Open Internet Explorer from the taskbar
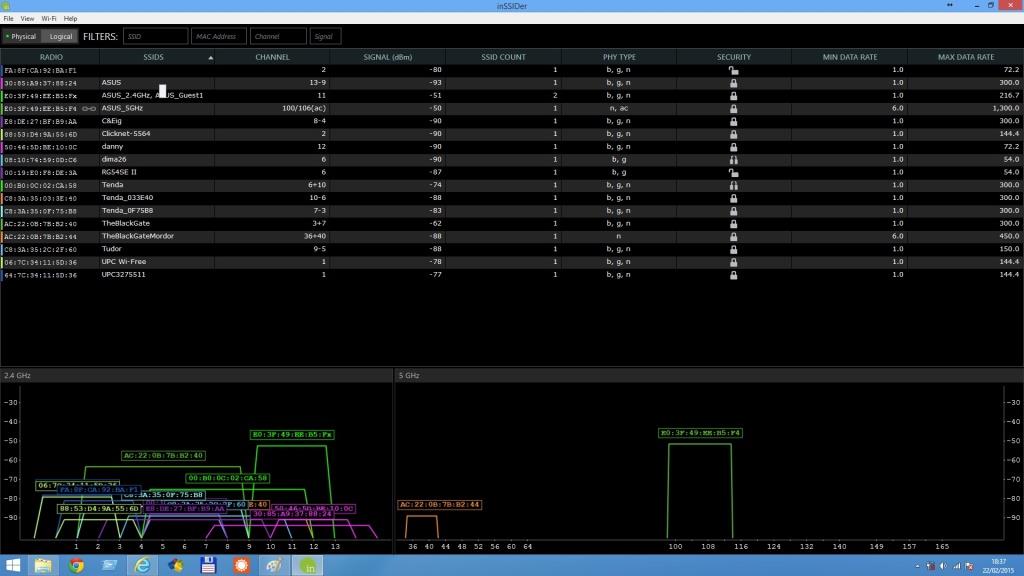This screenshot has width=1024, height=576. pos(143,565)
